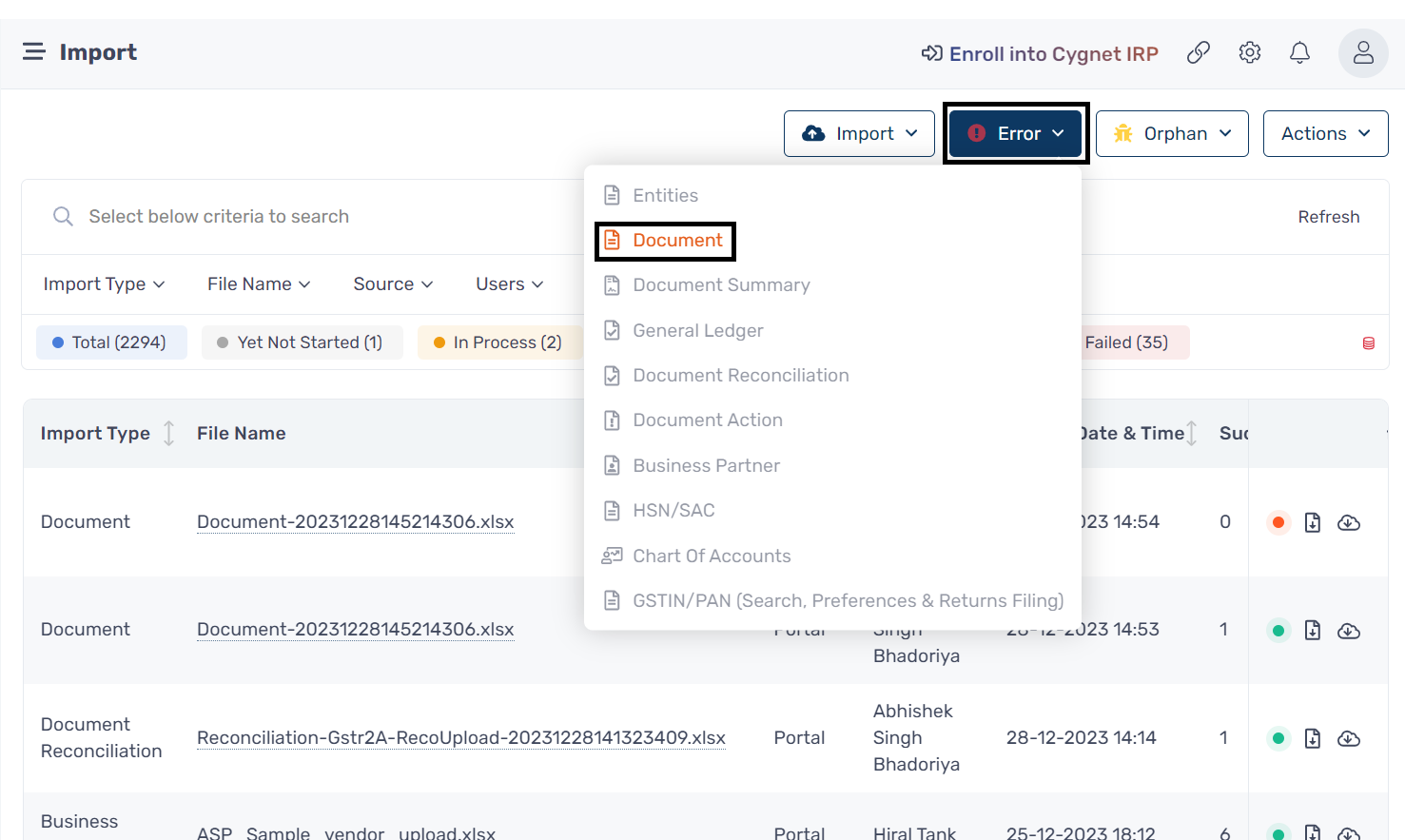Filter by Total (2294) status
The height and width of the screenshot is (840, 1405).
(x=111, y=342)
